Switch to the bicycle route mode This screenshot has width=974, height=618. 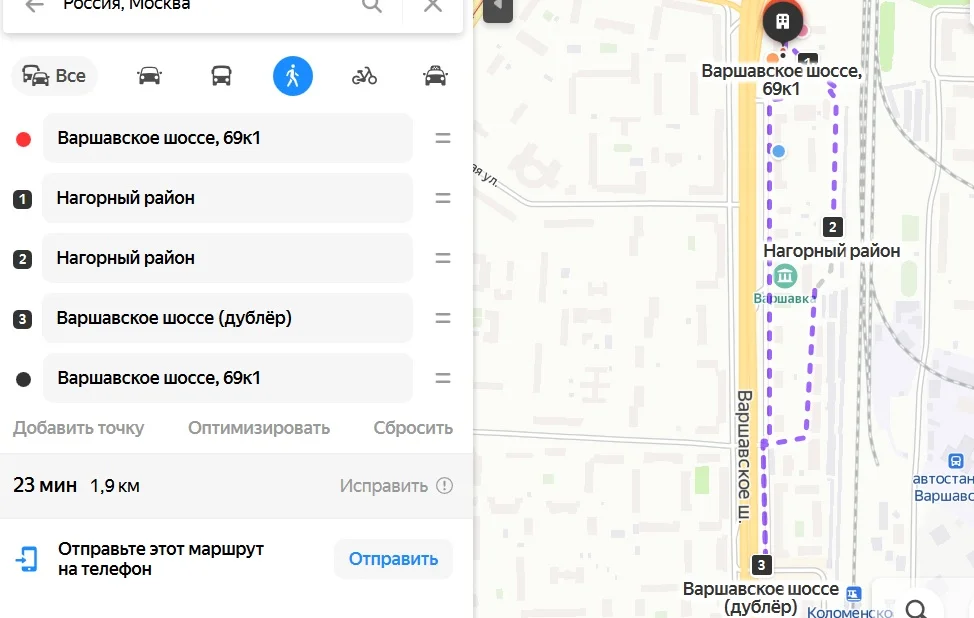click(364, 76)
